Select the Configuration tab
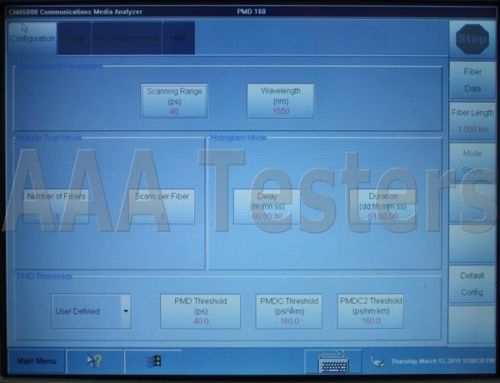Image resolution: width=500 pixels, height=383 pixels. pos(32,37)
